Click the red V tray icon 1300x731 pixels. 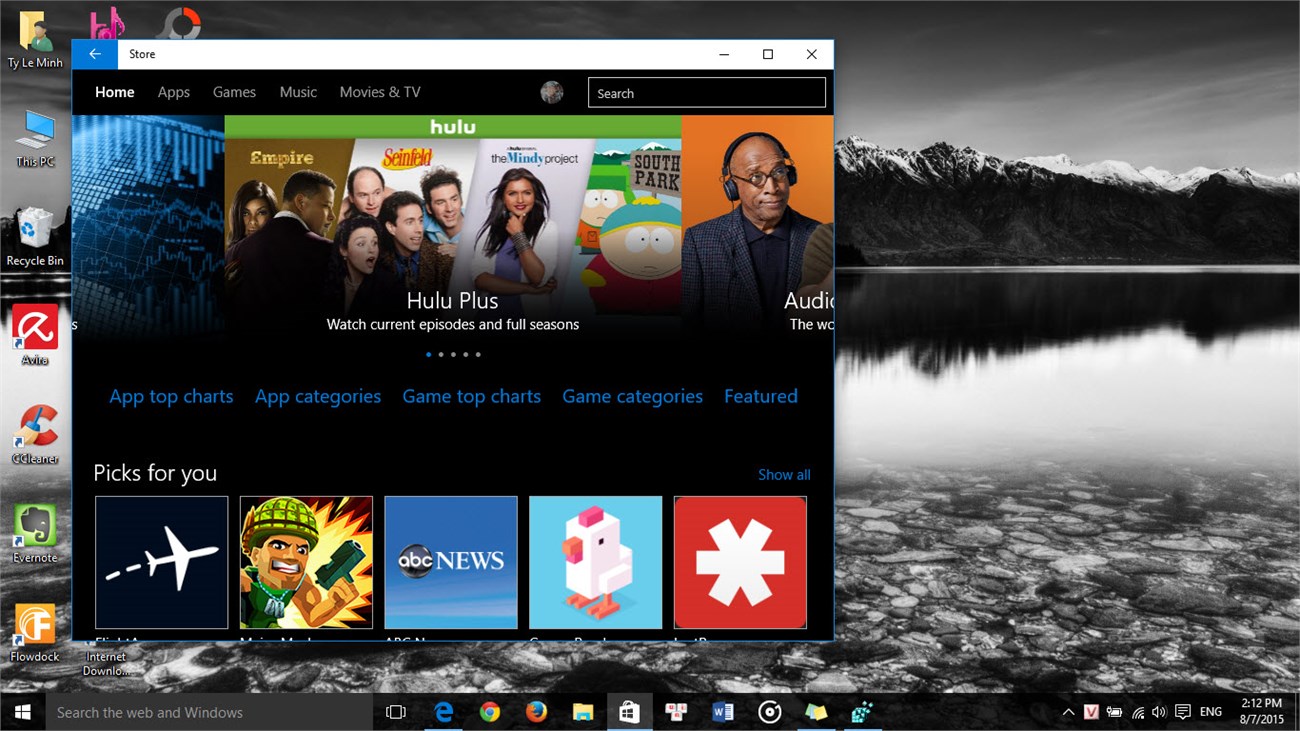pos(1091,712)
